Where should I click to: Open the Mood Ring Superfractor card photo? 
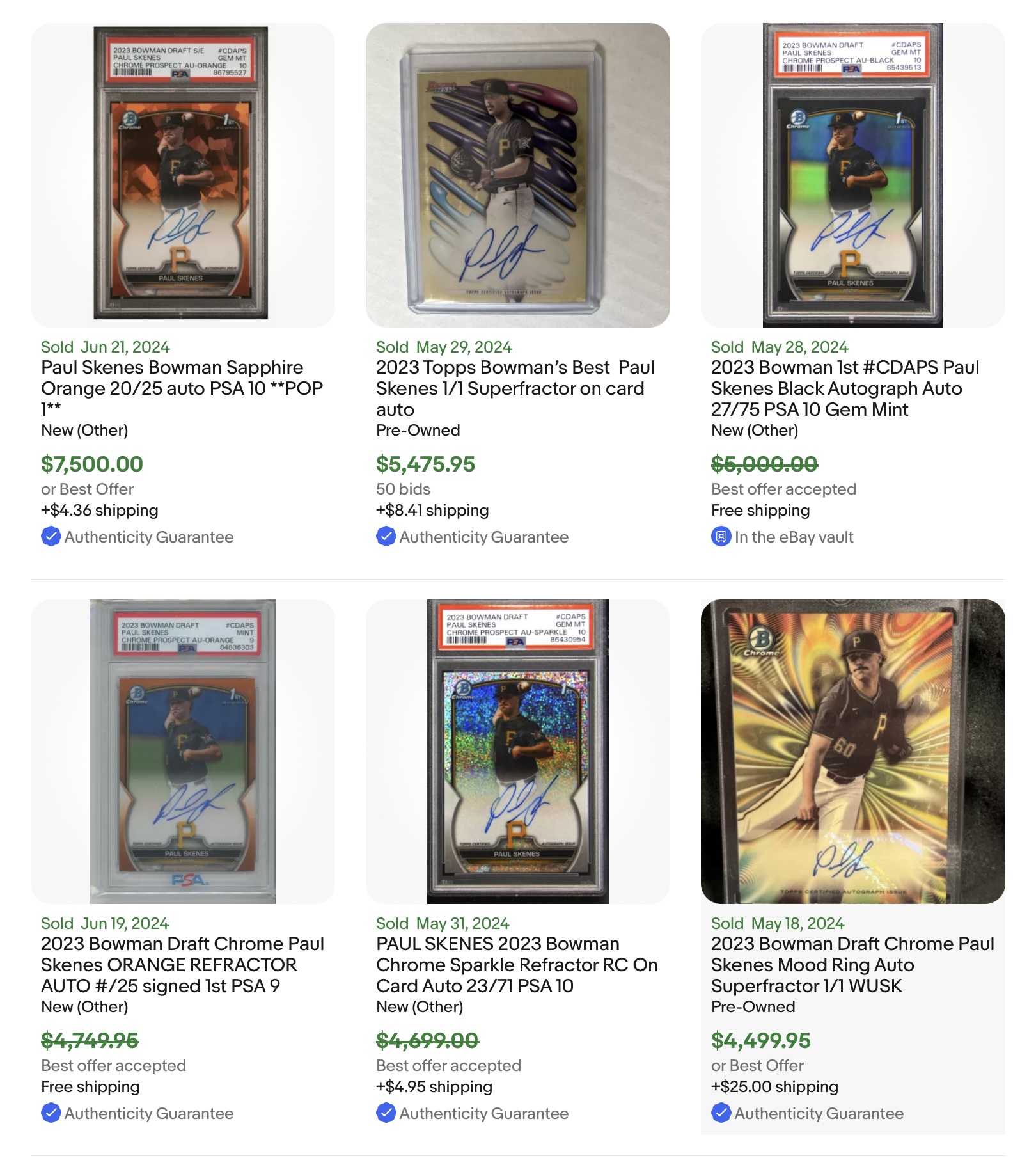(853, 752)
